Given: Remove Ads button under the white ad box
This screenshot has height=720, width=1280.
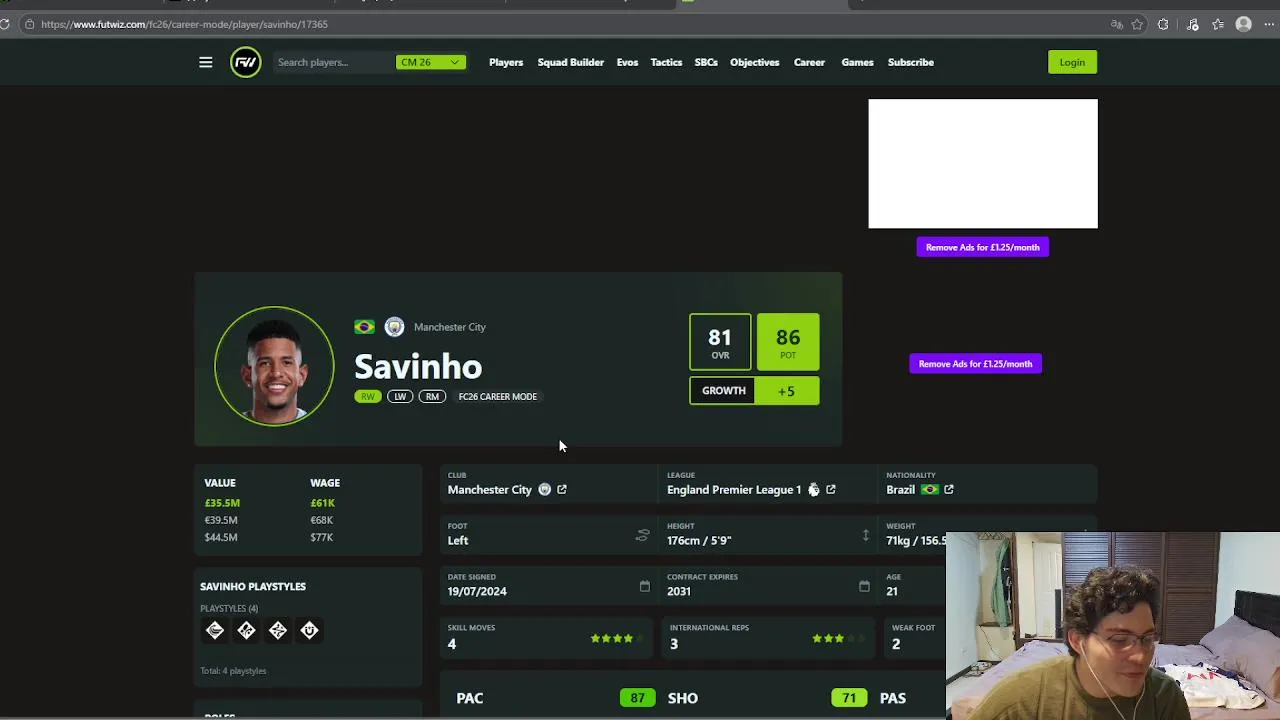Looking at the screenshot, I should [982, 247].
